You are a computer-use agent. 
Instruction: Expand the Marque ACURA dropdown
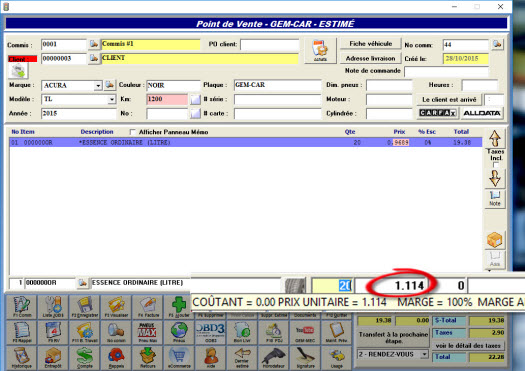click(98, 86)
